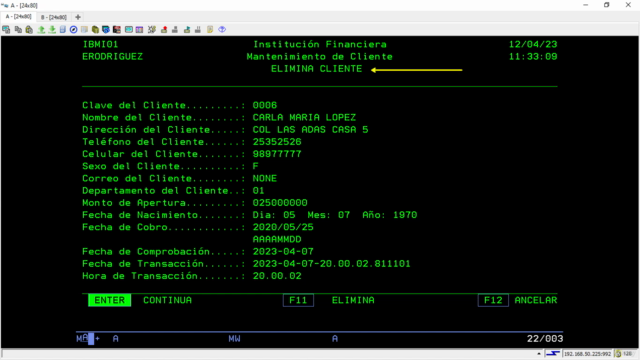Screen dimensions: 640x360
Task: Click the address COL LAS ADAS CASA 5
Action: (310, 129)
